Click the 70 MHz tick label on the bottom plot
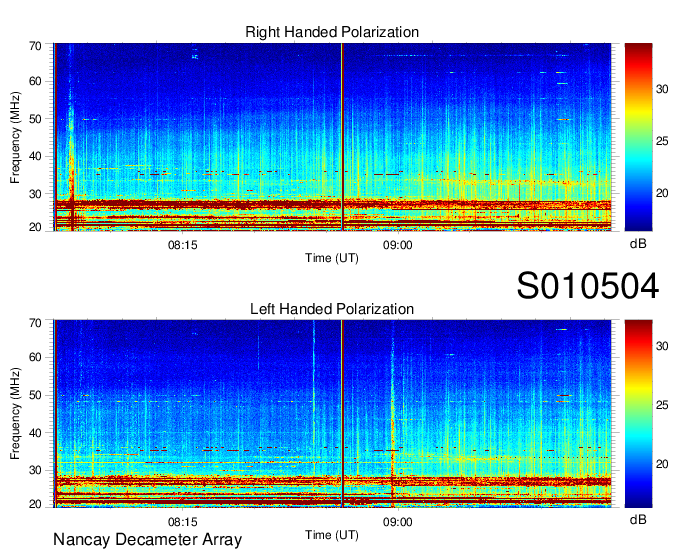This screenshot has height=552, width=680. coord(35,323)
